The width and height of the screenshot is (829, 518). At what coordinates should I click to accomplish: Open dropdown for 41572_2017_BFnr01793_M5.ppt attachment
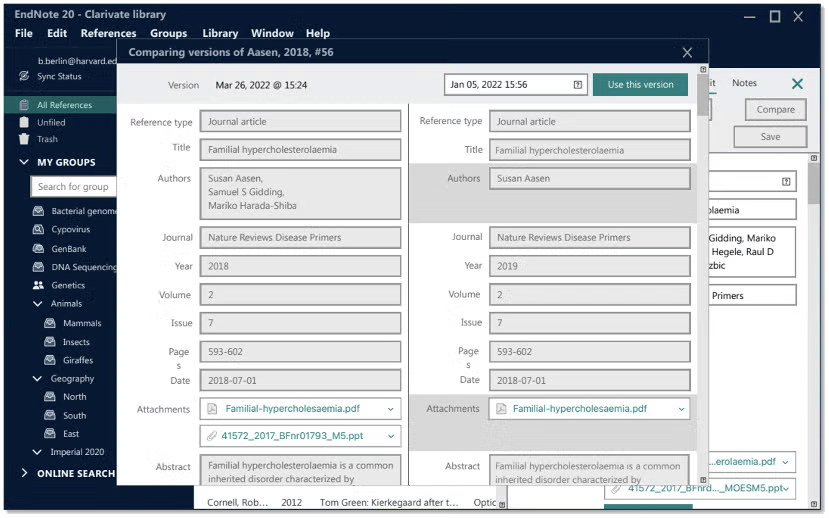(x=391, y=436)
